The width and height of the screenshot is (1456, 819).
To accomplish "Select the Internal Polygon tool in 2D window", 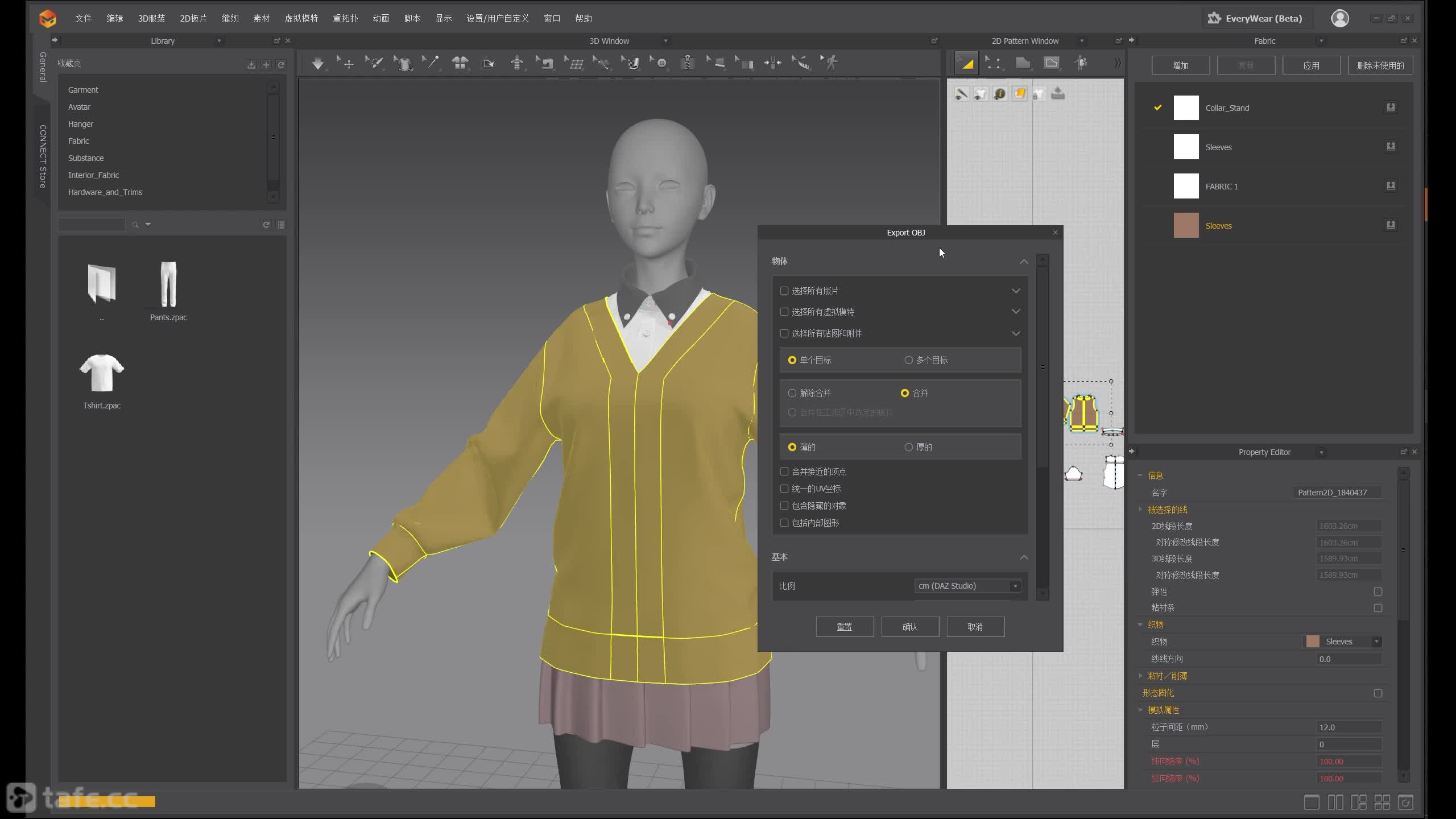I will [x=1052, y=63].
